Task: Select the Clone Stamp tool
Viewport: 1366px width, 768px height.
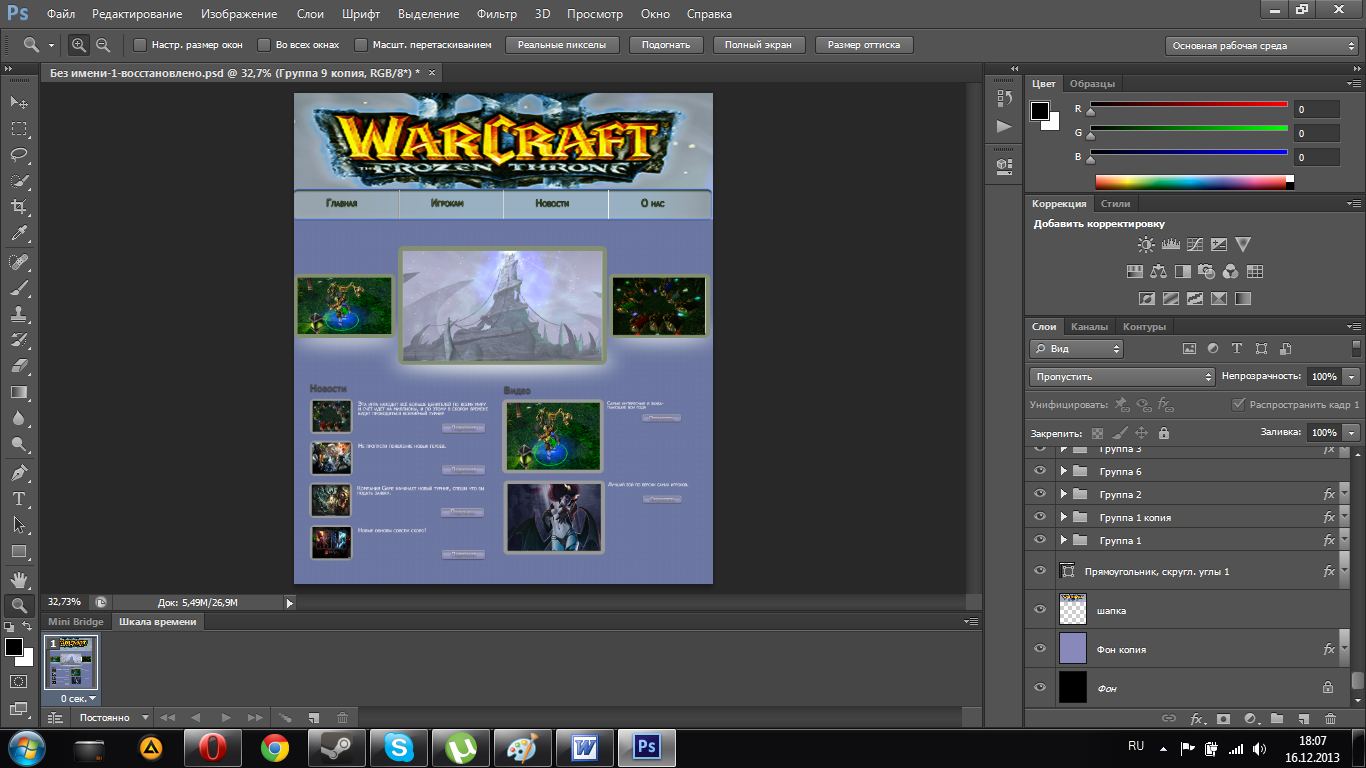Action: tap(19, 314)
